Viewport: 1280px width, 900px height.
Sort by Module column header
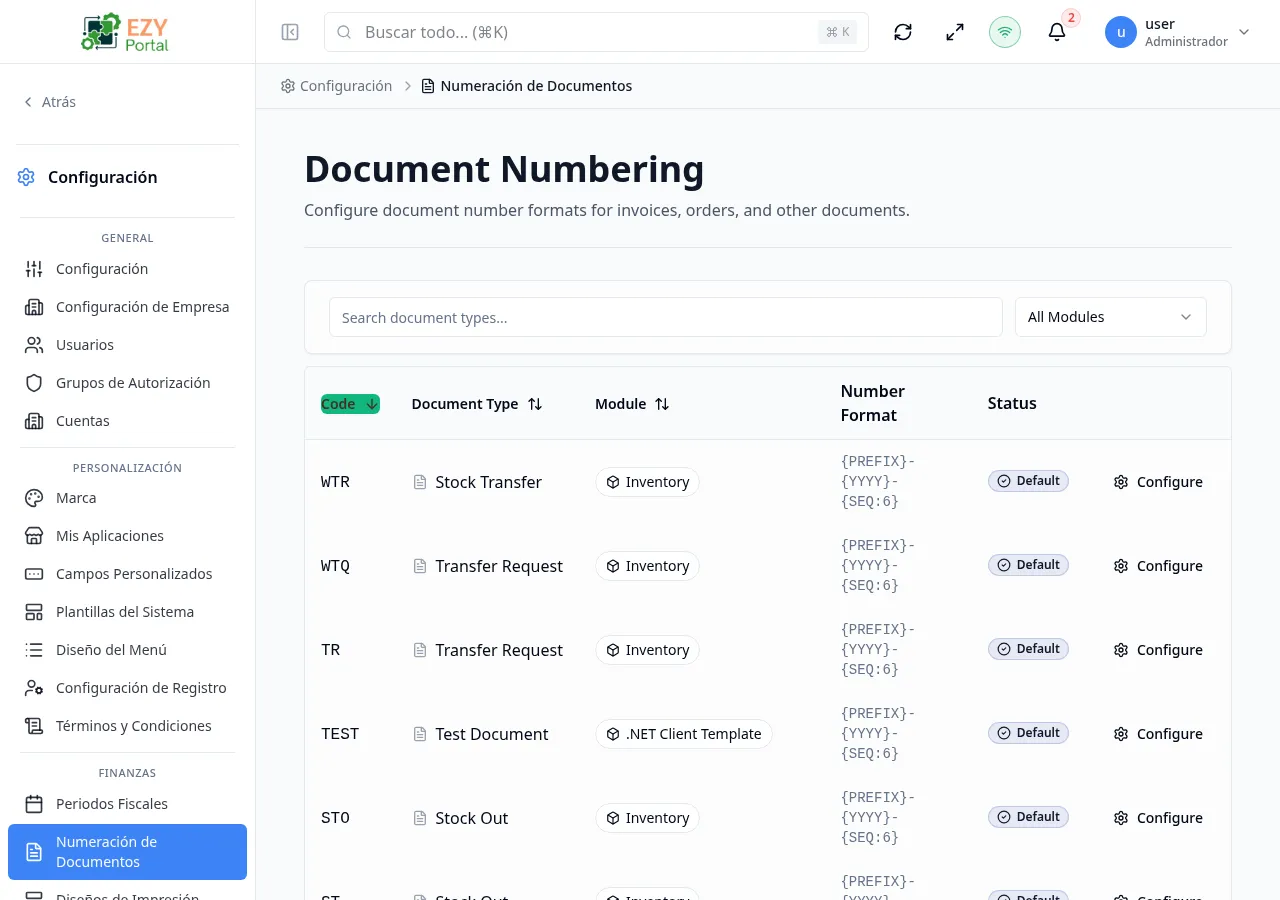(632, 404)
